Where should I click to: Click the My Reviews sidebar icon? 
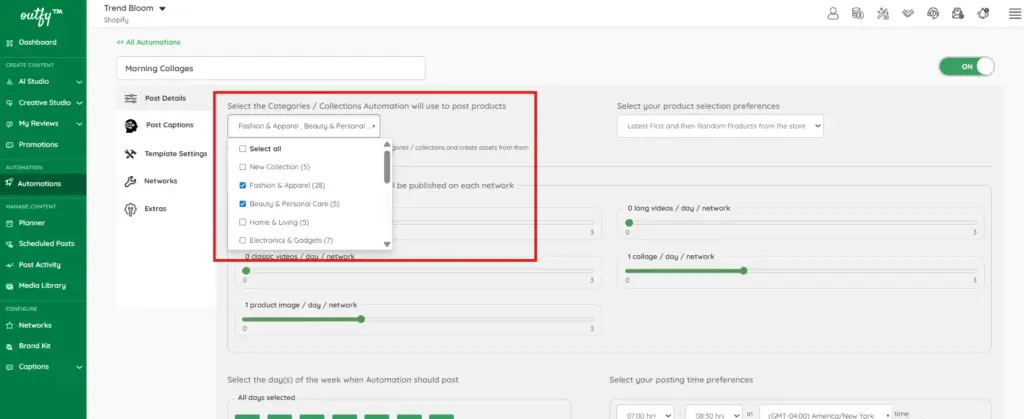9,123
